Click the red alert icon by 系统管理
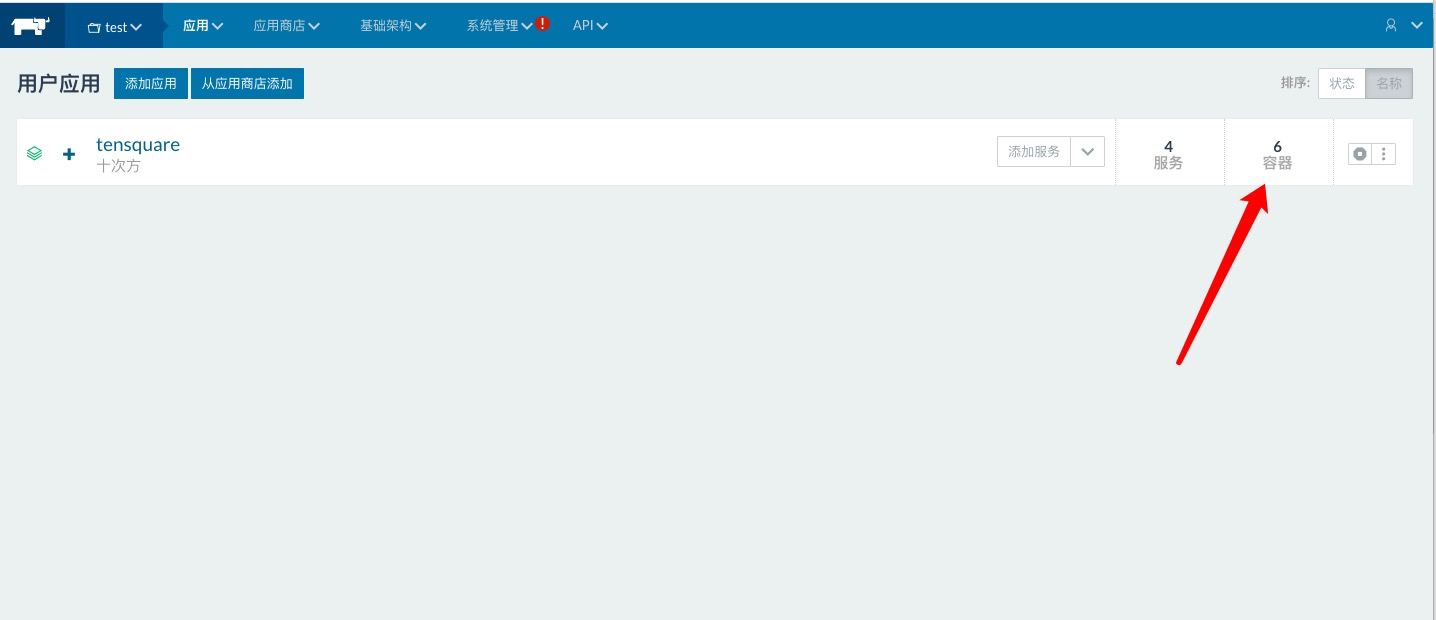 [x=542, y=23]
